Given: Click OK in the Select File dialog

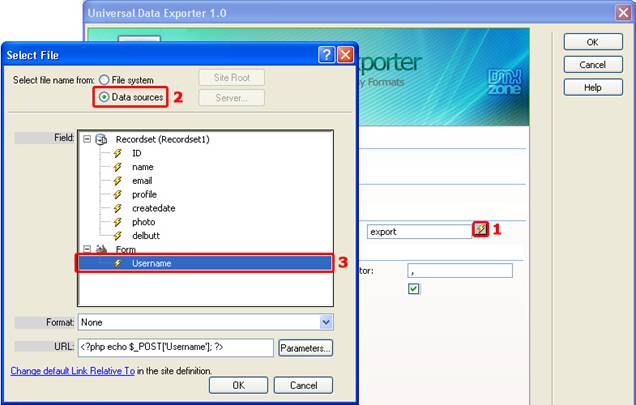Looking at the screenshot, I should (238, 385).
